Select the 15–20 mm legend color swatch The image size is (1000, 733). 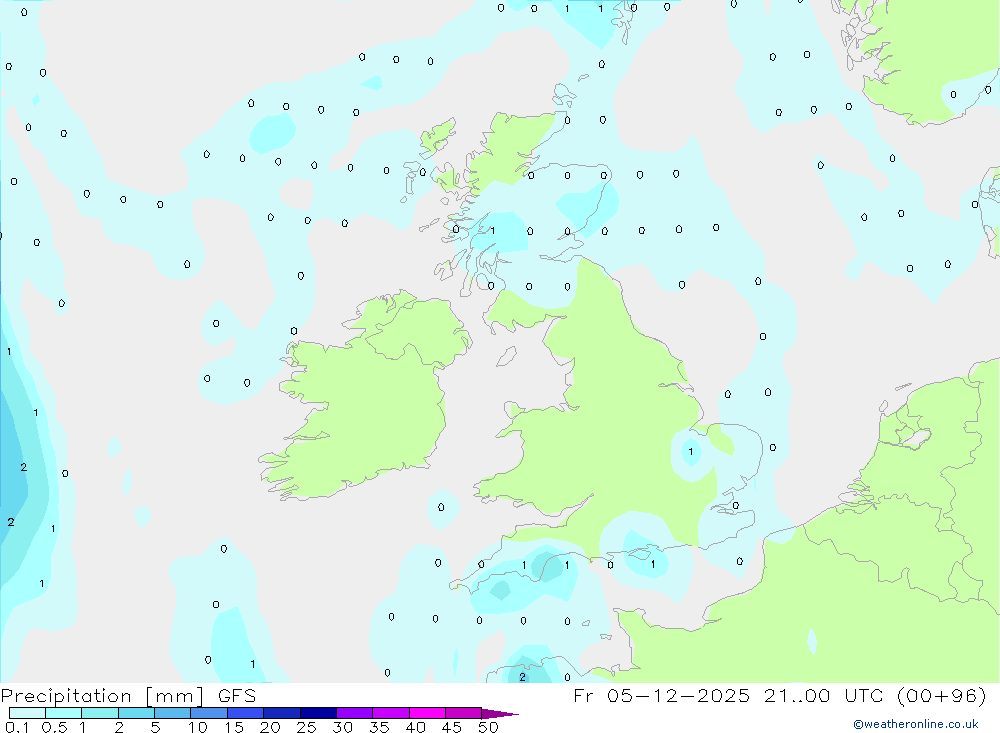pos(246,713)
